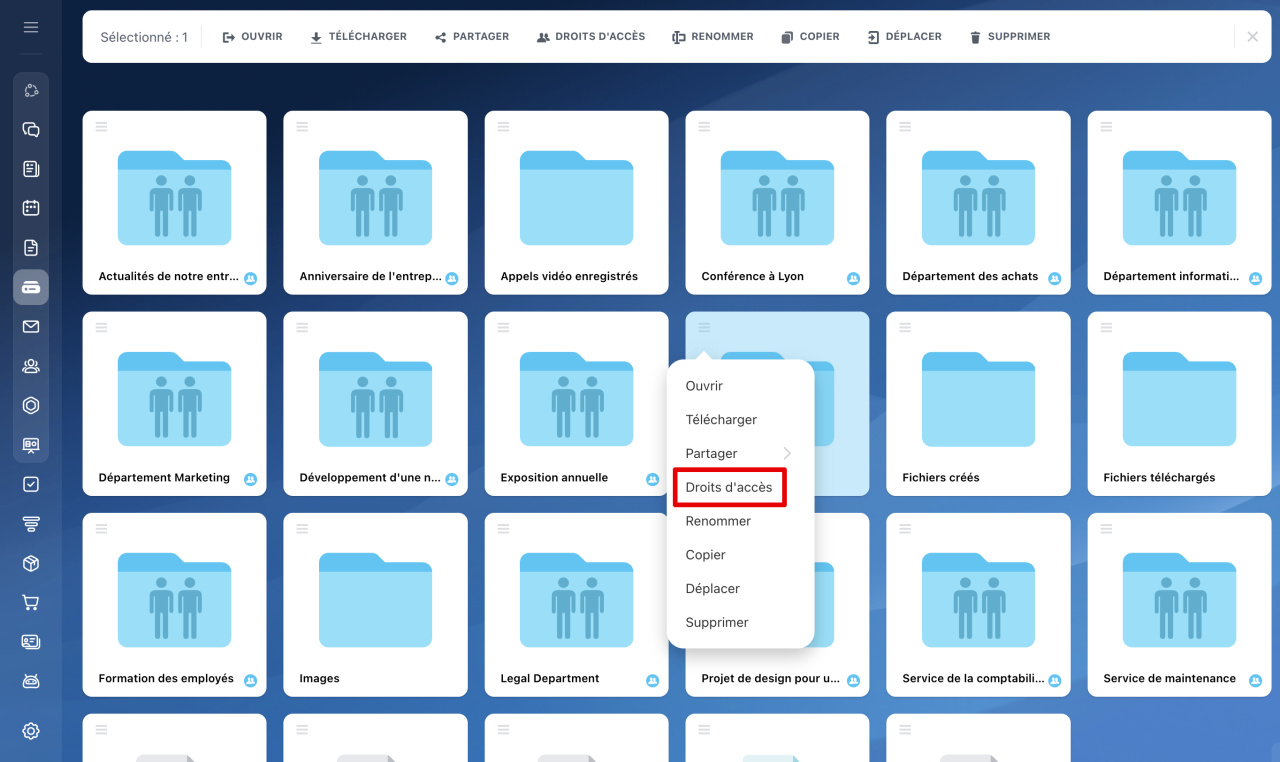Click Renommer in the top action bar

tap(712, 37)
